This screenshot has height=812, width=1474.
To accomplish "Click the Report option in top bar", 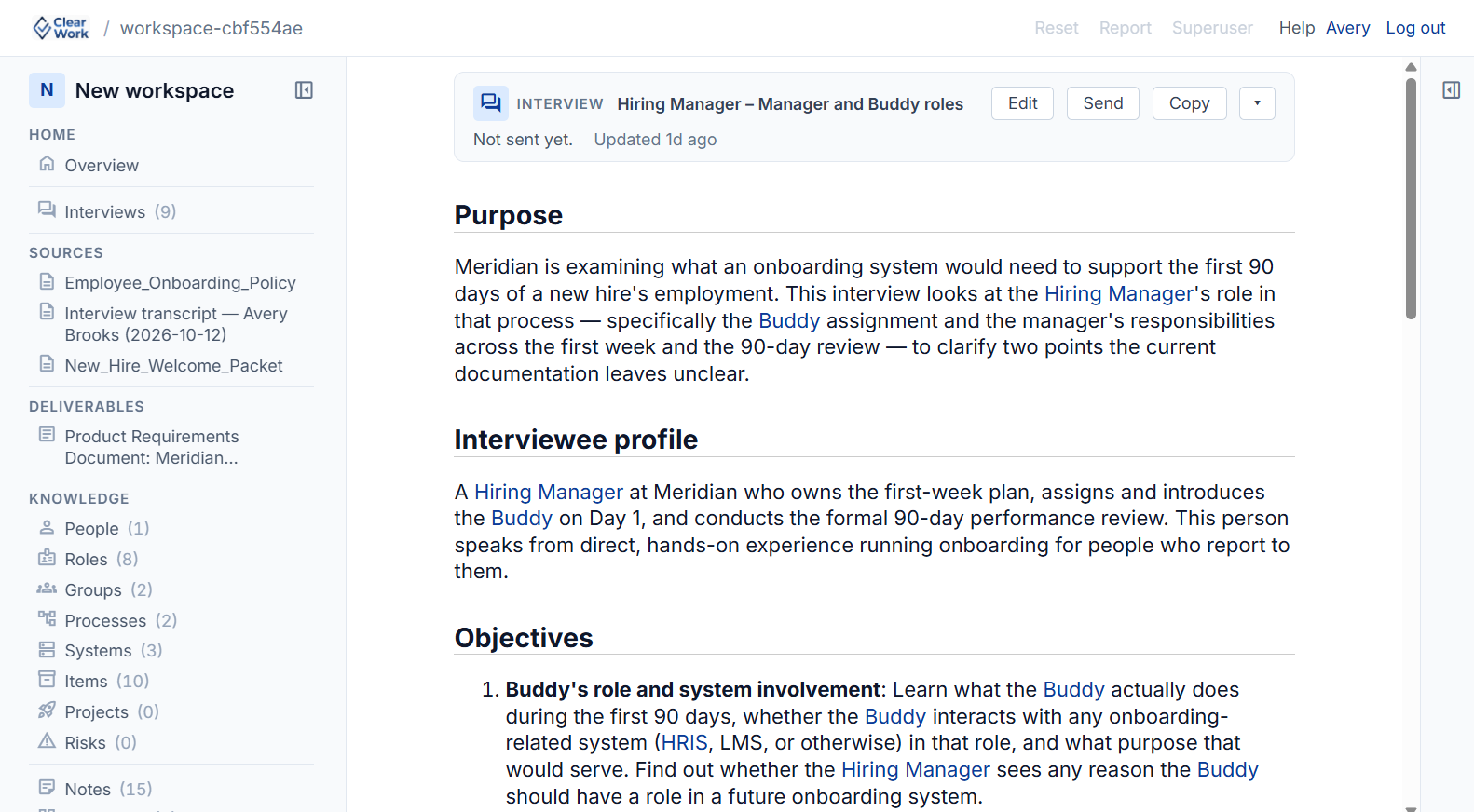I will pyautogui.click(x=1126, y=28).
